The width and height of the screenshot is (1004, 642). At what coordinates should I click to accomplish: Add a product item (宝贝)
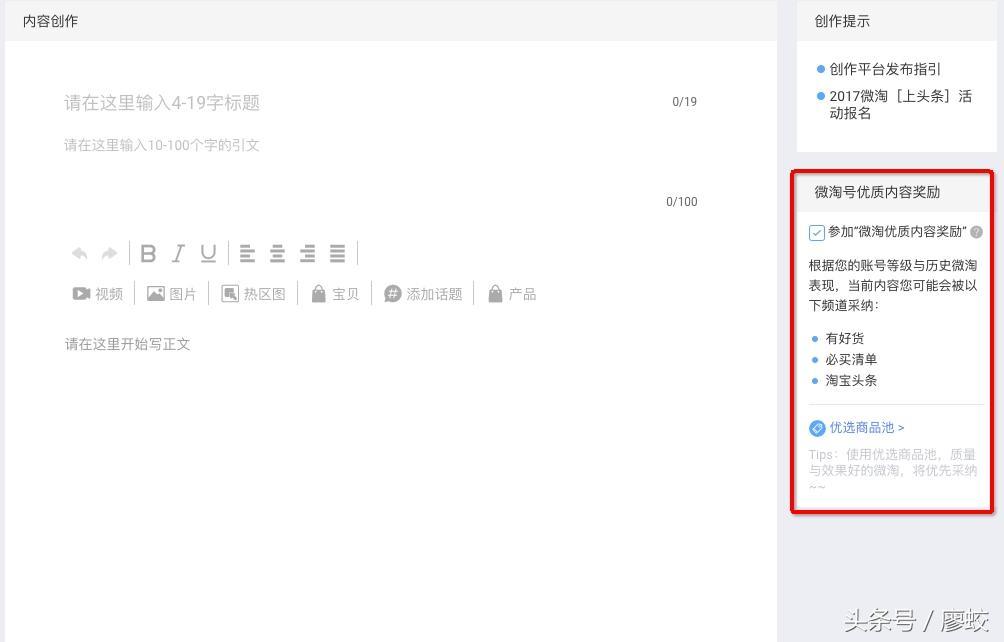pyautogui.click(x=335, y=294)
